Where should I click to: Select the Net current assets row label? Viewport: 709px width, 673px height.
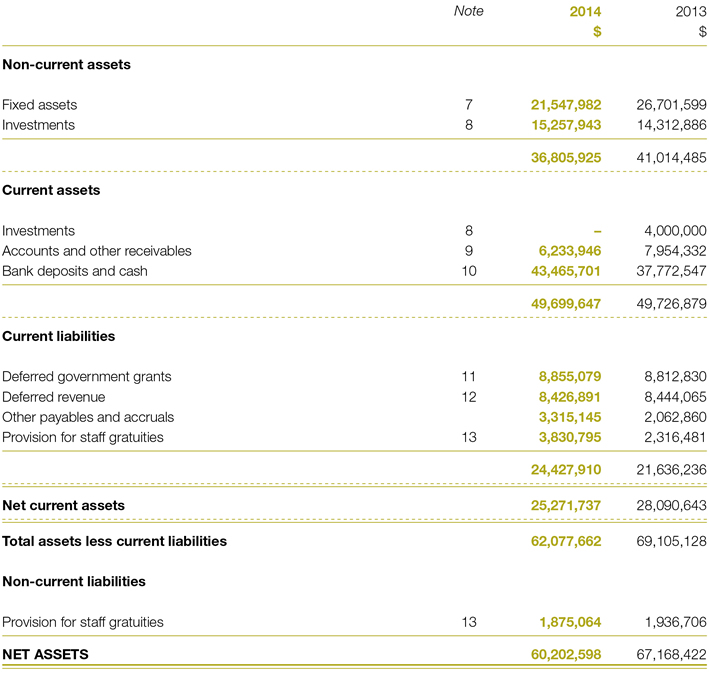tap(64, 506)
